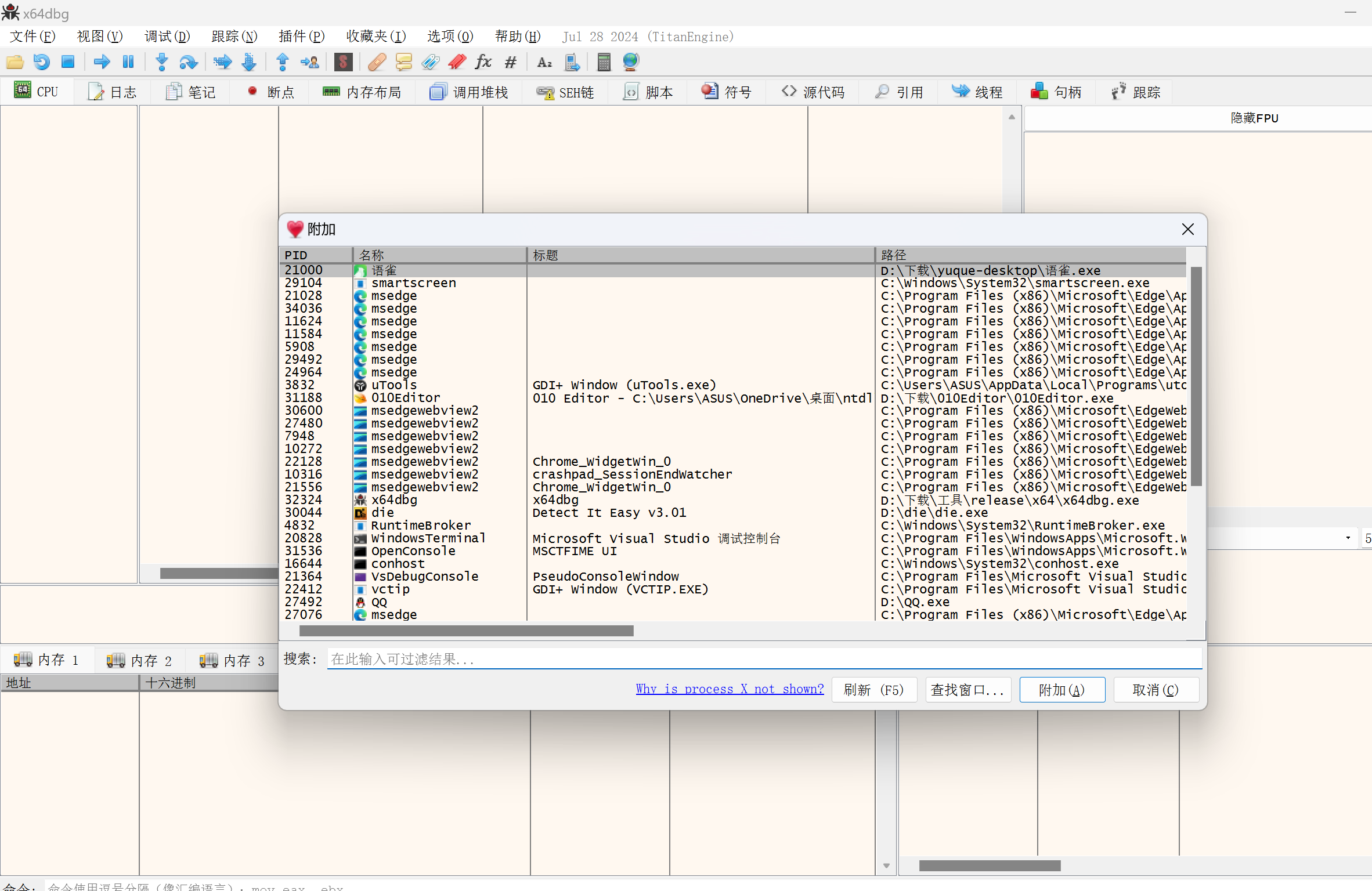The height and width of the screenshot is (891, 1372).
Task: Open the Functions fx icon
Action: (x=483, y=62)
